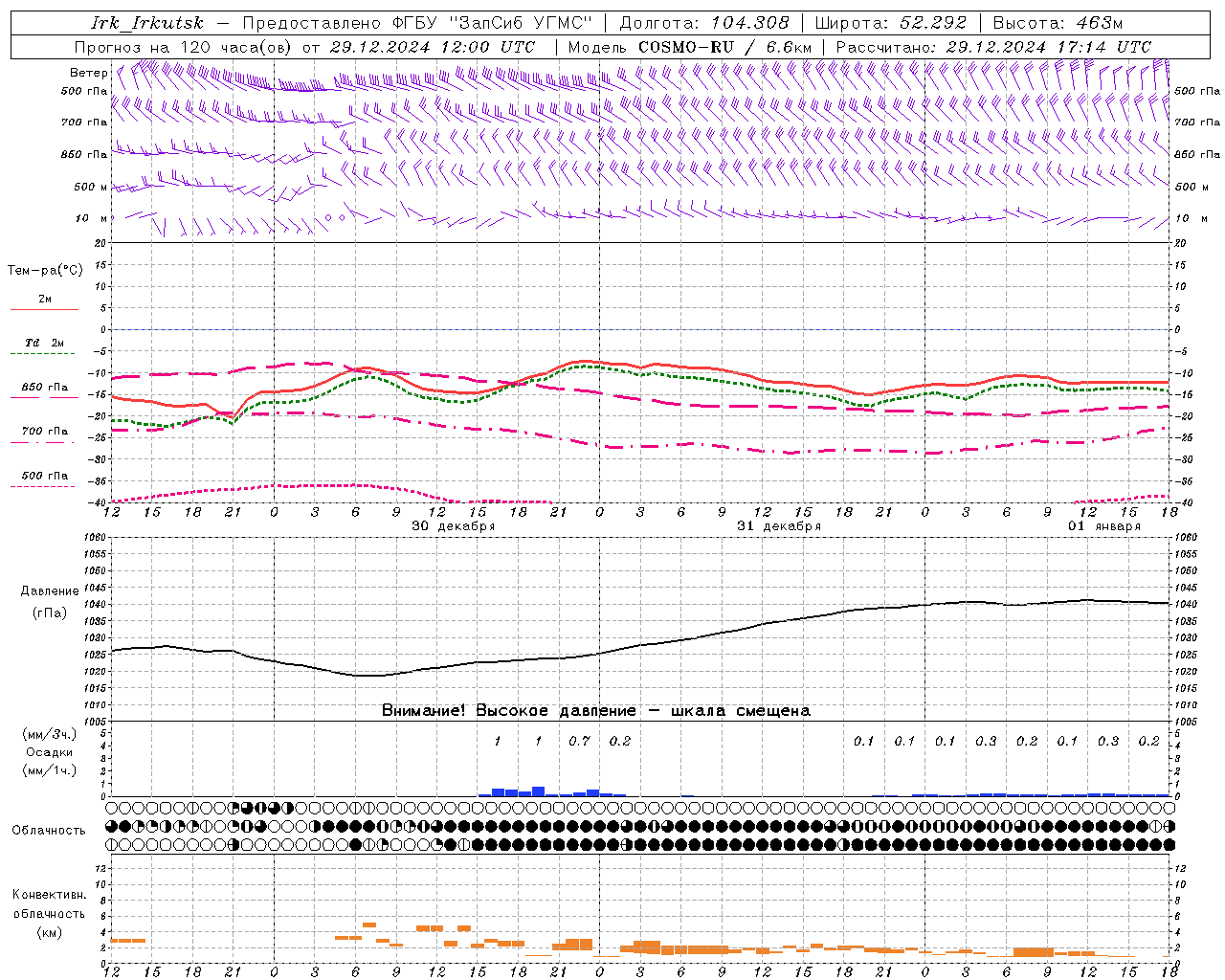The width and height of the screenshot is (1225, 980).
Task: Select the start time 29.12.2024 12:00 UTC
Action: pyautogui.click(x=433, y=47)
